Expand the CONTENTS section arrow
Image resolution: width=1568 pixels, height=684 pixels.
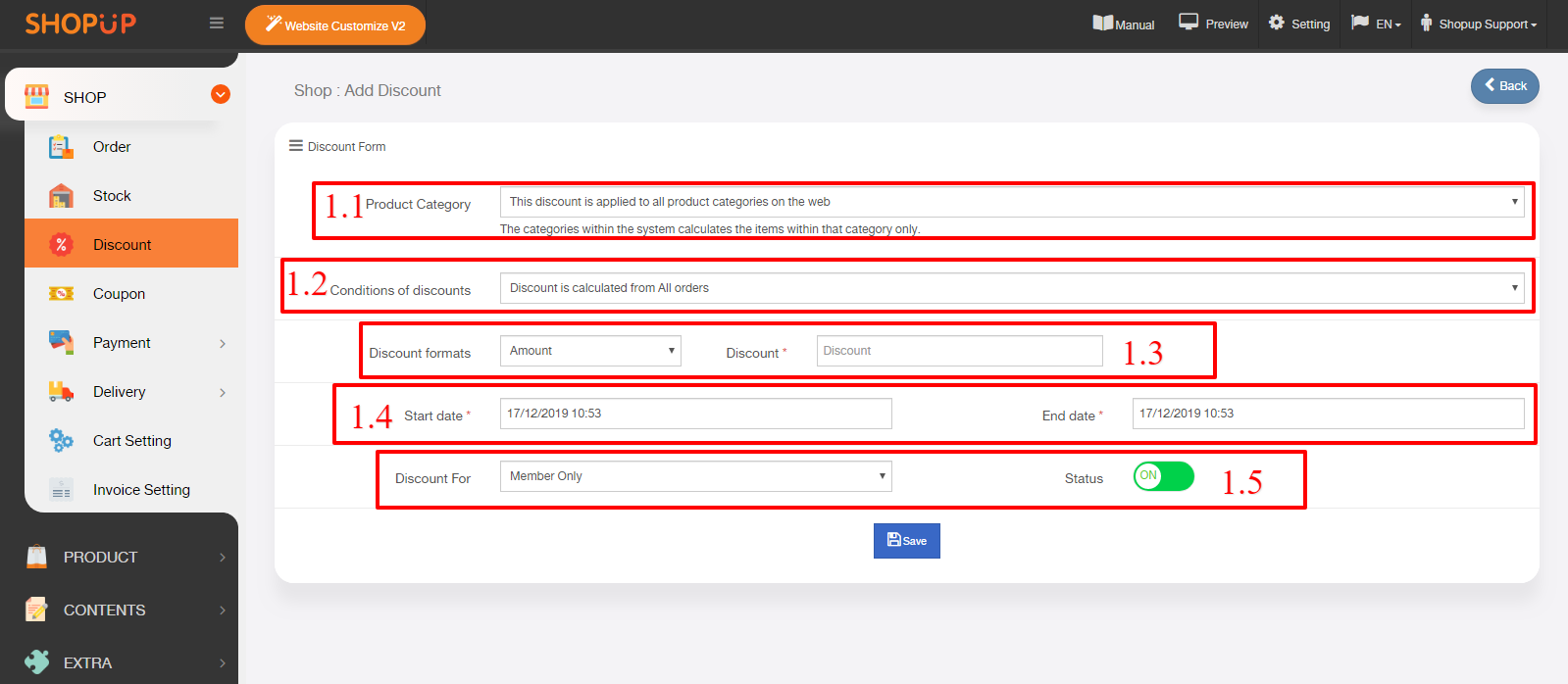pos(223,611)
